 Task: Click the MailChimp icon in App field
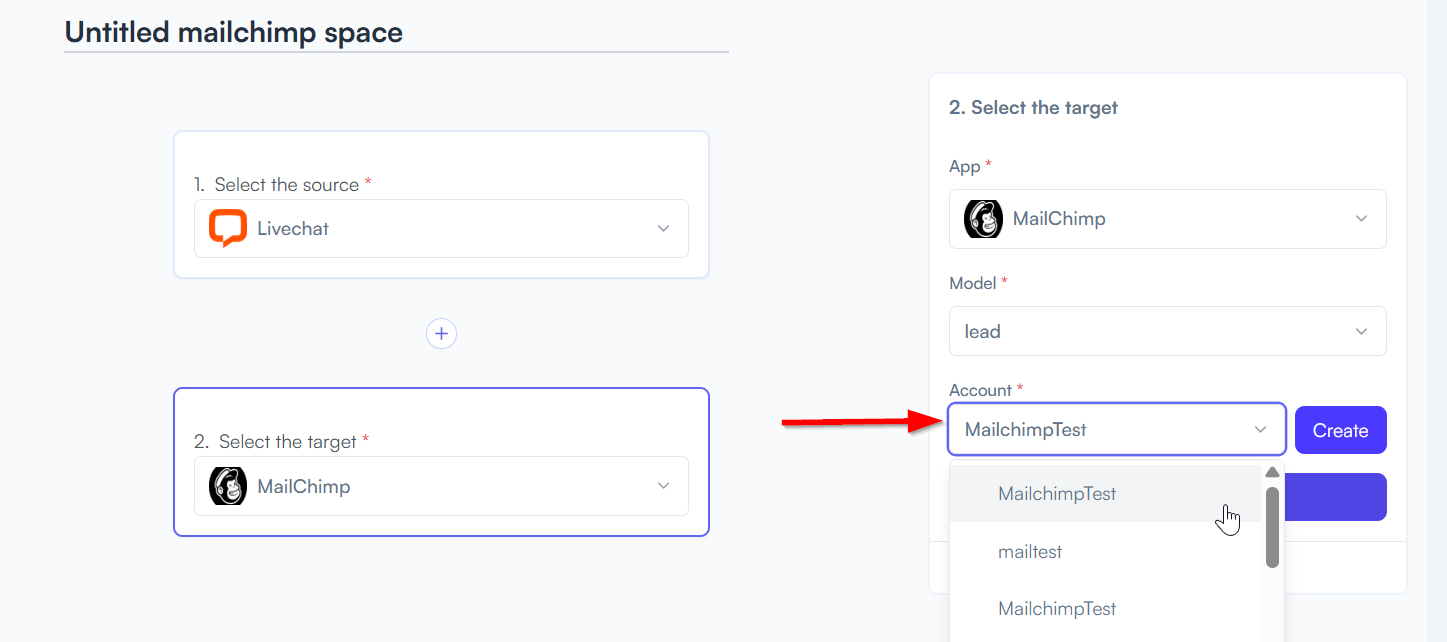(x=983, y=219)
